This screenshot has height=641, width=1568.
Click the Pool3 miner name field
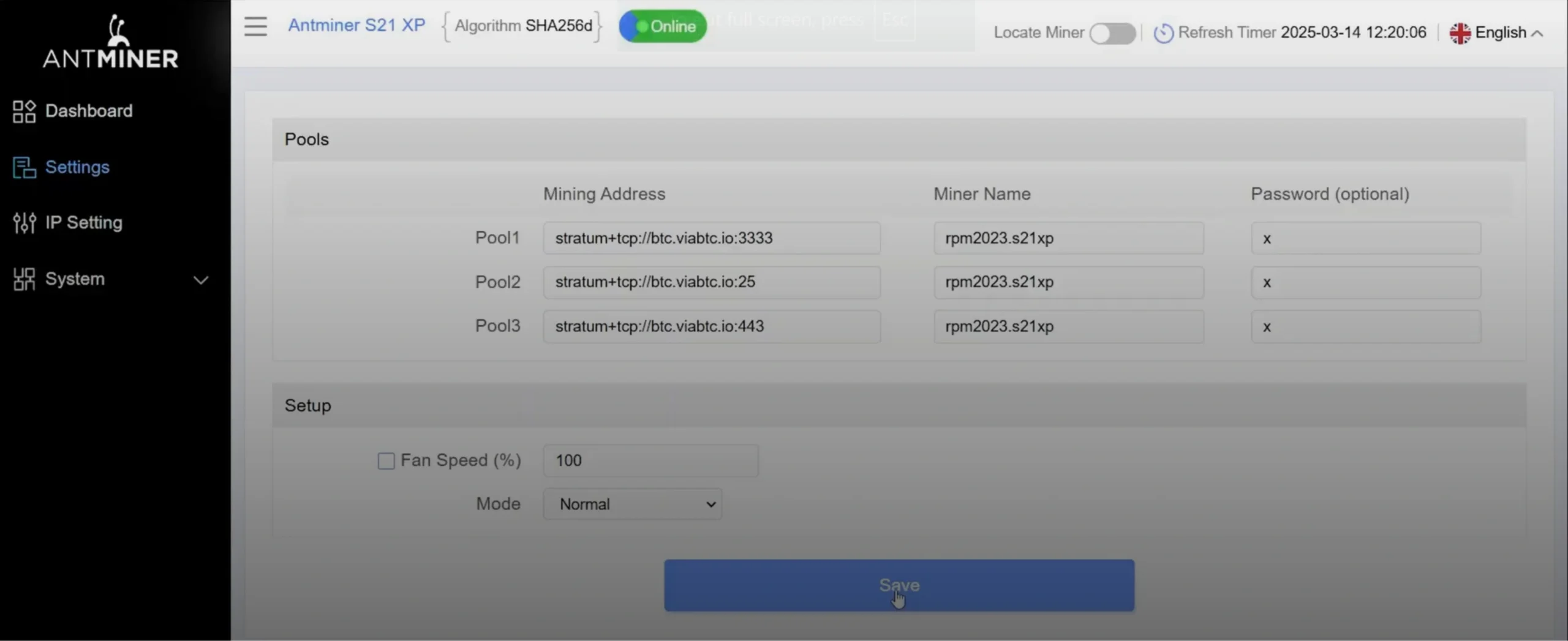pyautogui.click(x=1069, y=326)
